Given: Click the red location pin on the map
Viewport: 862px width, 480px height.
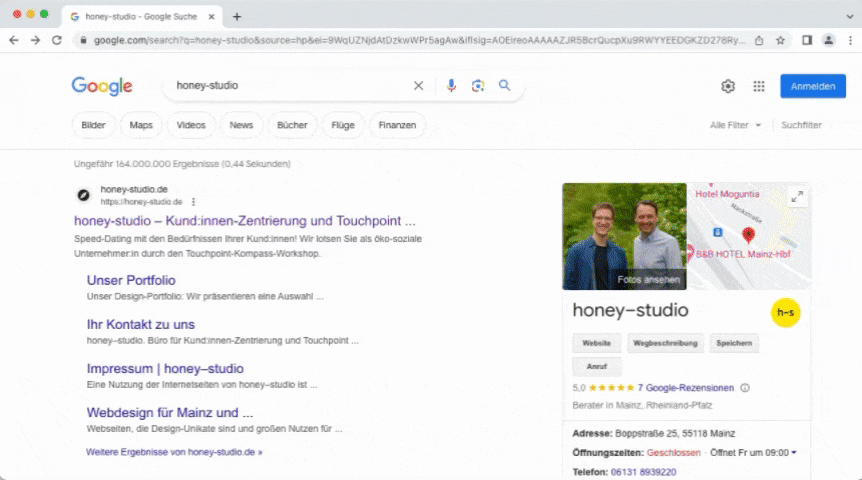Looking at the screenshot, I should pos(748,235).
